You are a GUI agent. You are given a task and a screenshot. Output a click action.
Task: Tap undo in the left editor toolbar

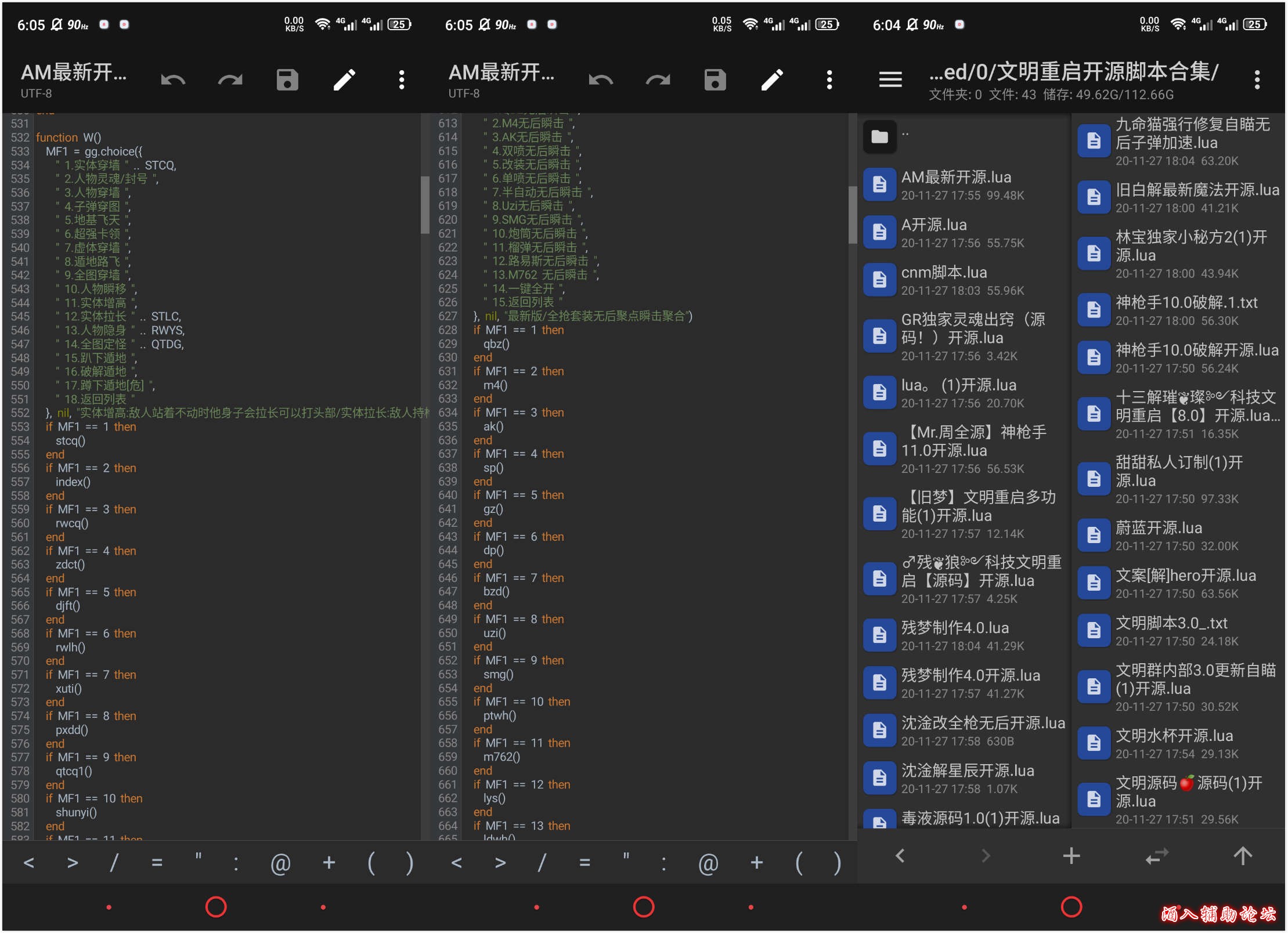[173, 79]
